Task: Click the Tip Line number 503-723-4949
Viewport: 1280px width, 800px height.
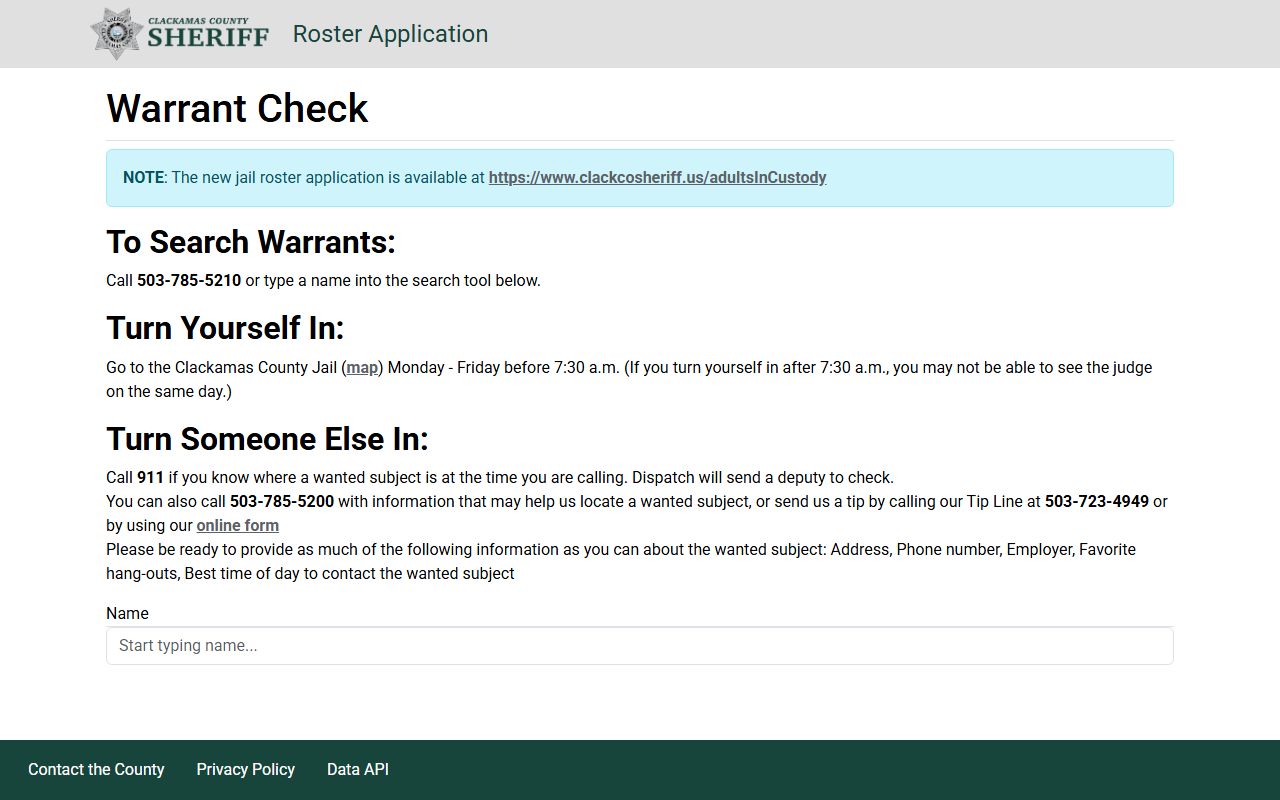Action: click(x=1097, y=502)
